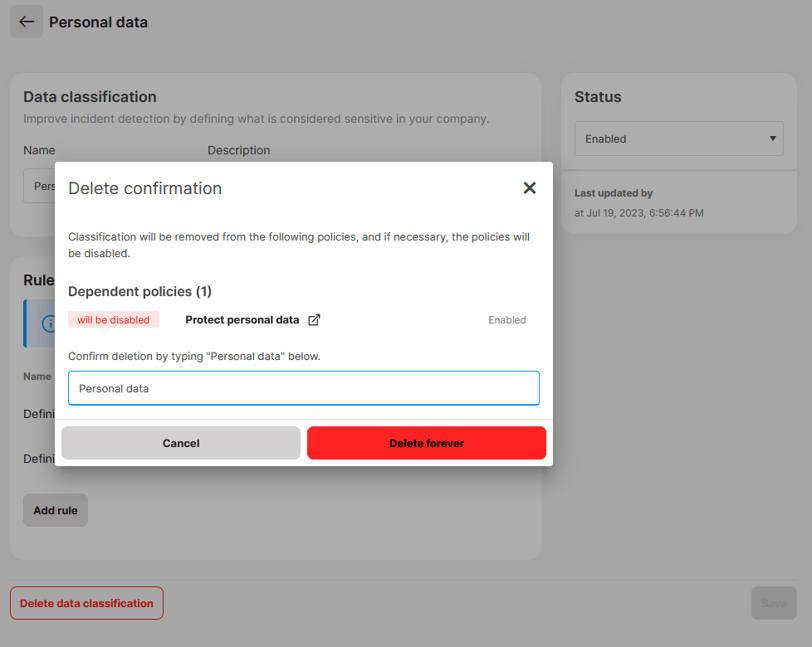The width and height of the screenshot is (812, 647).
Task: Click the Add rule button
Action: pyautogui.click(x=55, y=510)
